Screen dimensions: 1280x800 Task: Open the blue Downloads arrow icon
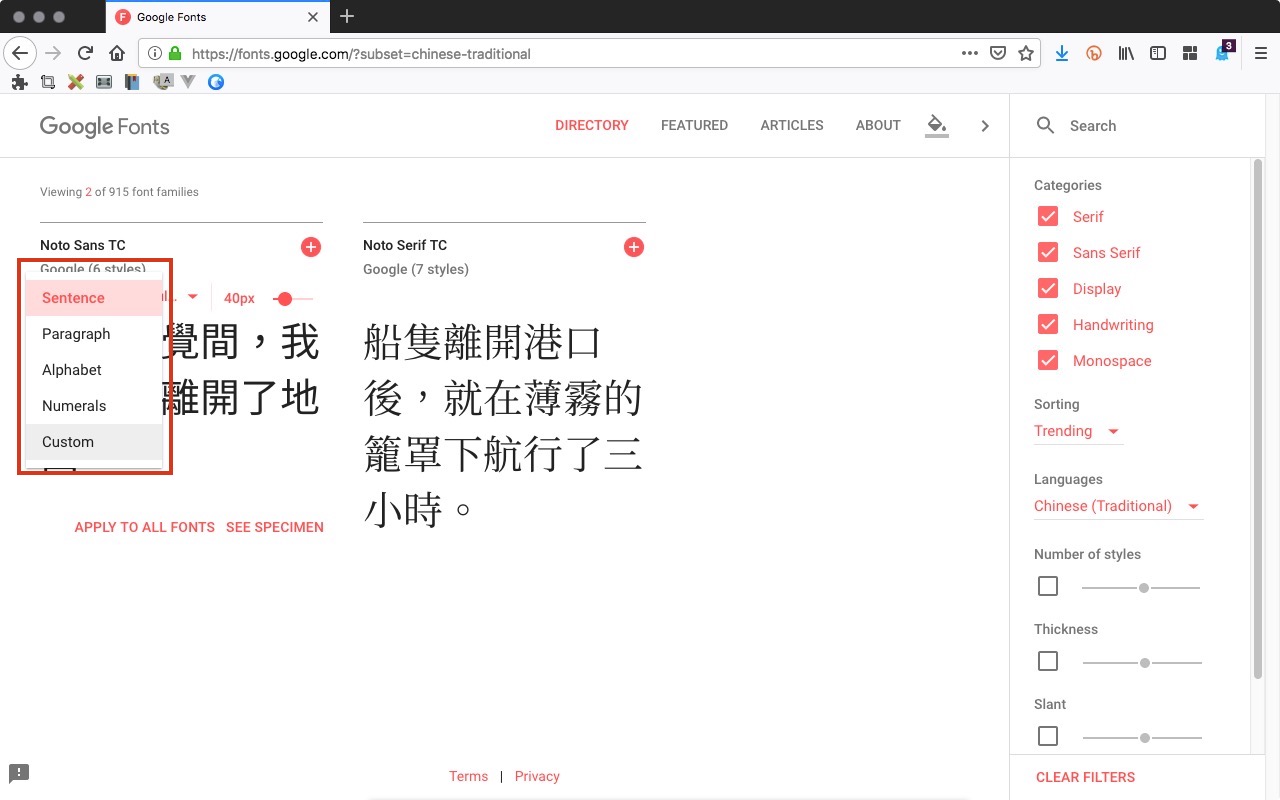tap(1062, 53)
